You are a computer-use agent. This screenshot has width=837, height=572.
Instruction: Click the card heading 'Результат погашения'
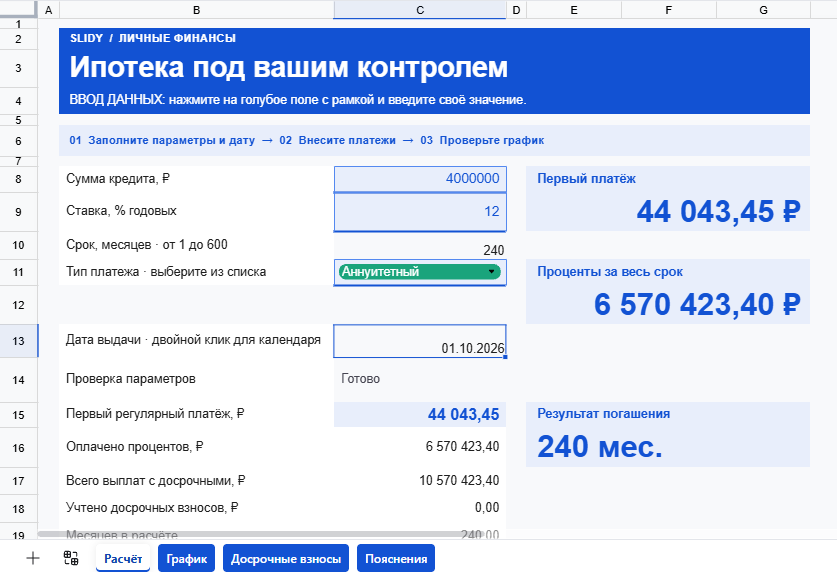point(603,414)
